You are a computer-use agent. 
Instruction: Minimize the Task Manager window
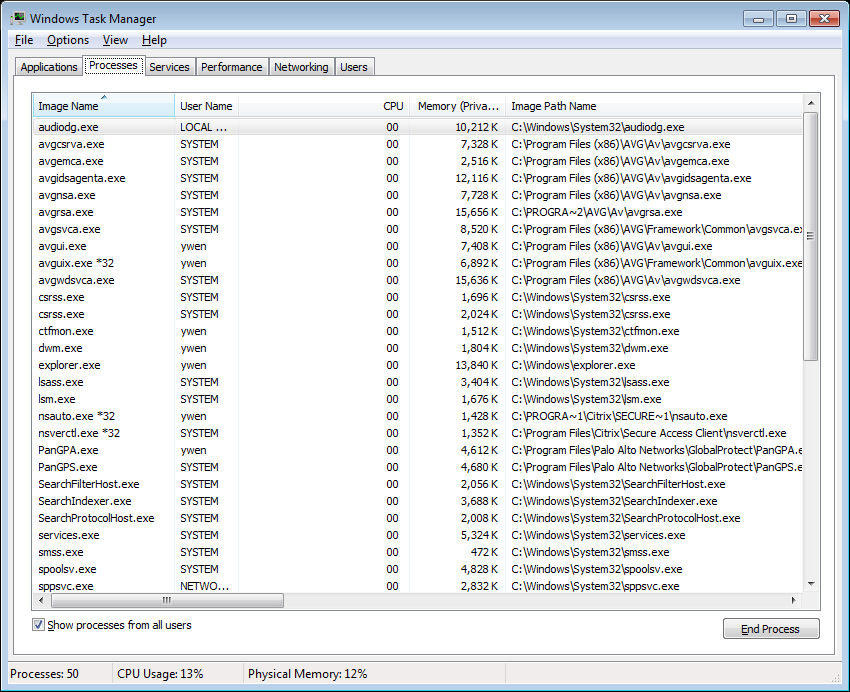point(758,19)
